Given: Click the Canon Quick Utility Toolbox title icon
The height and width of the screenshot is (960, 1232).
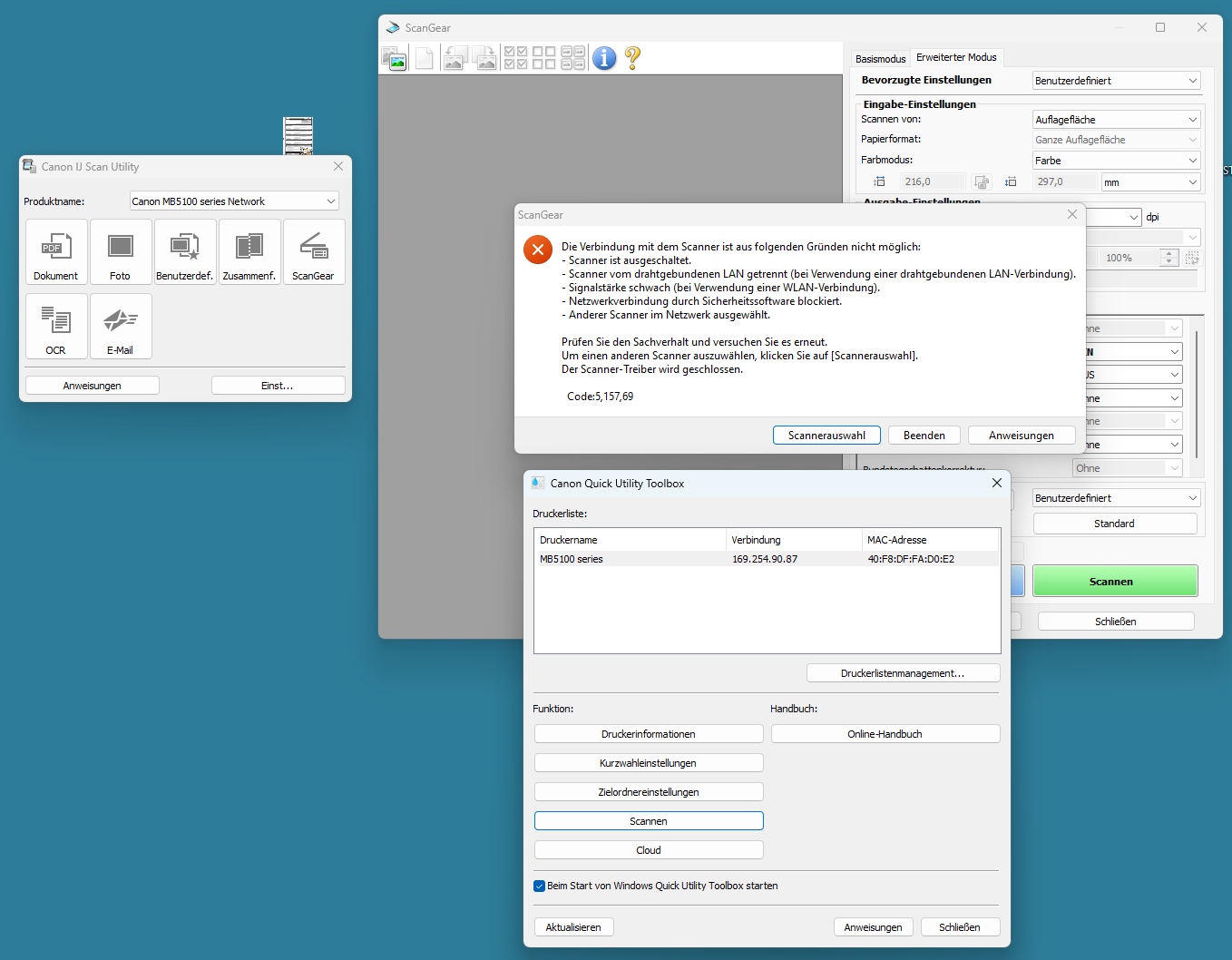Looking at the screenshot, I should tap(538, 484).
